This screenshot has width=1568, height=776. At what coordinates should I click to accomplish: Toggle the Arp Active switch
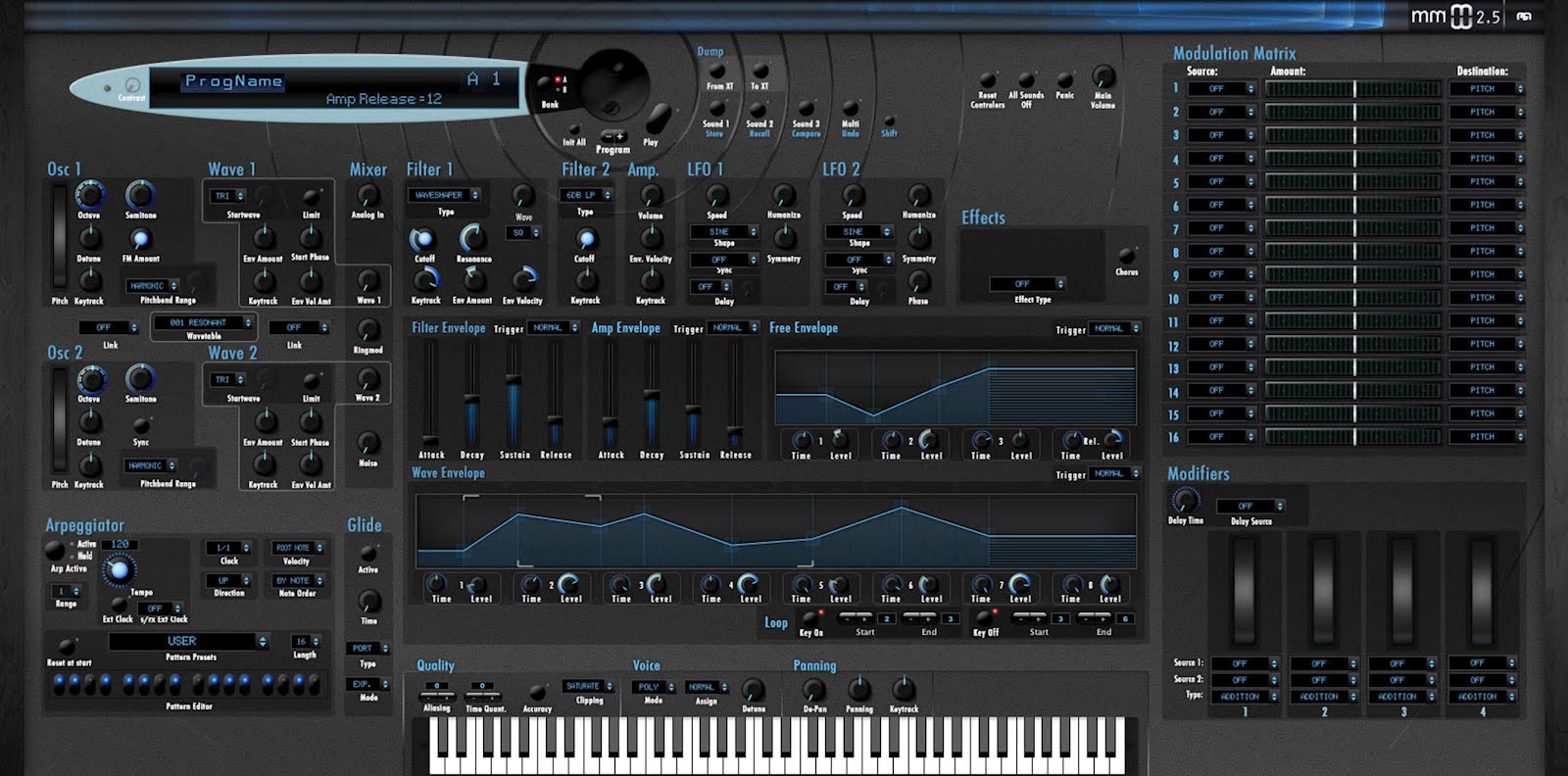pyautogui.click(x=56, y=550)
